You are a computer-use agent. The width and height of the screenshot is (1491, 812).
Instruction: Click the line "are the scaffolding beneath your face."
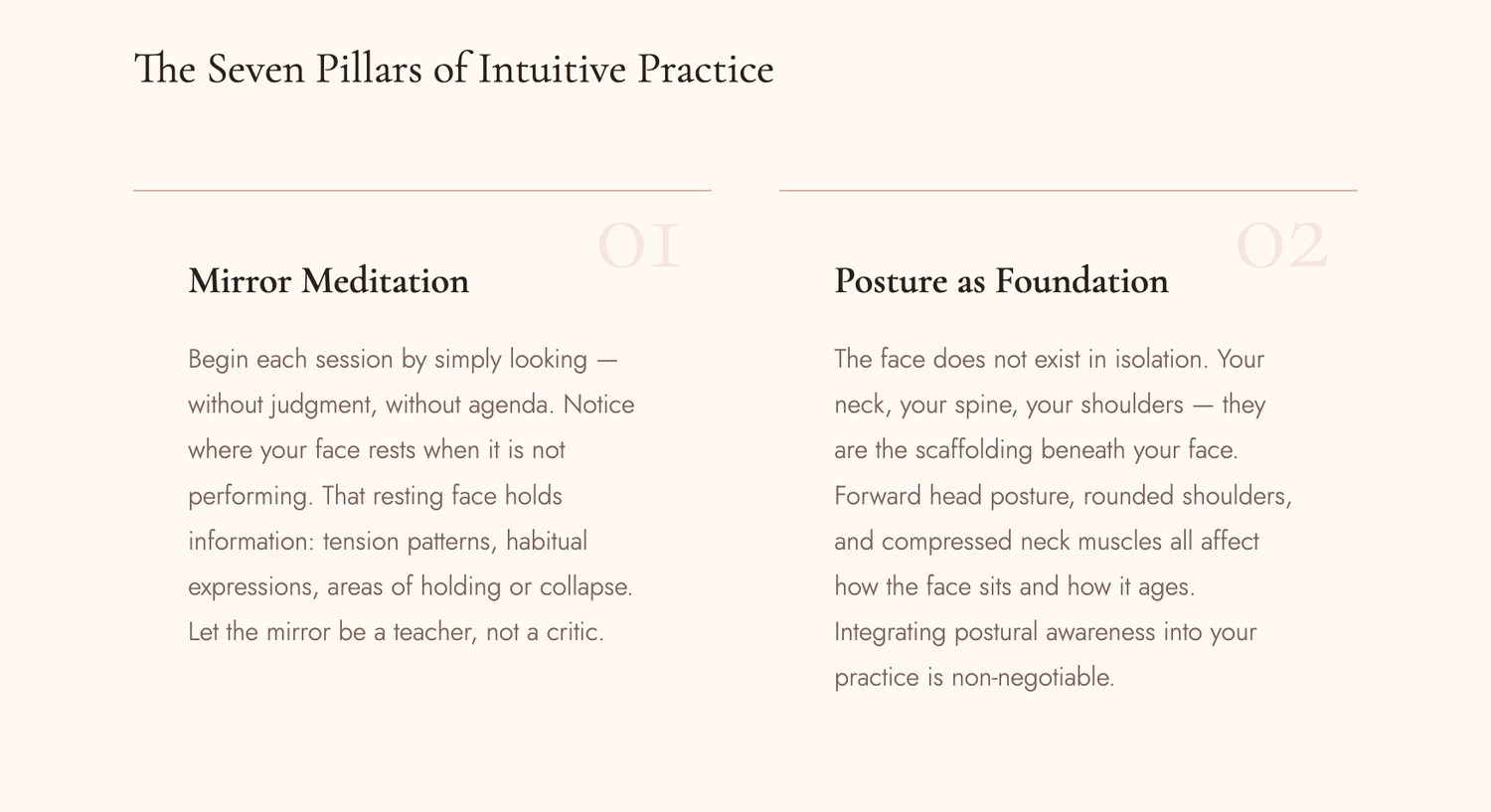1036,450
